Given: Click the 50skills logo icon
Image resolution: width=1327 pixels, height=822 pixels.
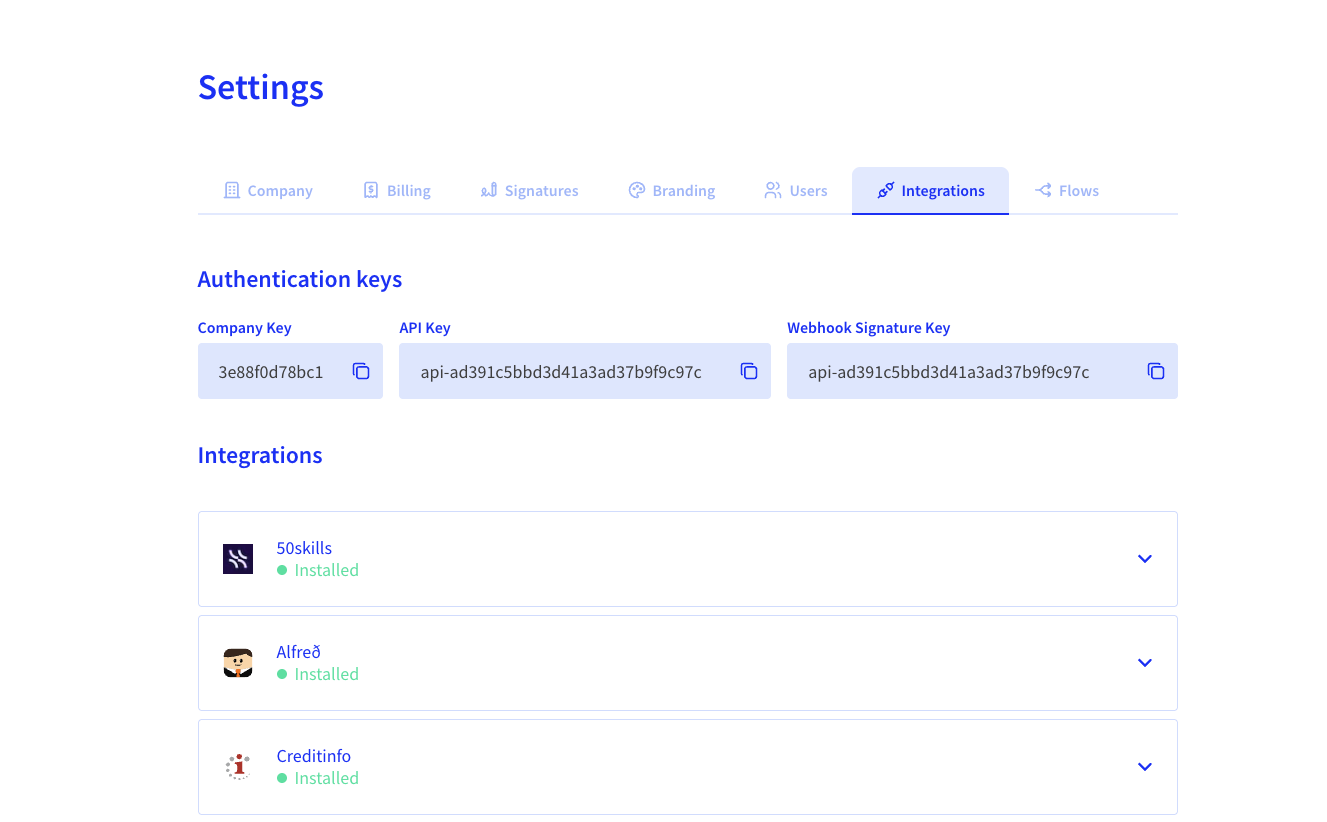Looking at the screenshot, I should [x=238, y=559].
